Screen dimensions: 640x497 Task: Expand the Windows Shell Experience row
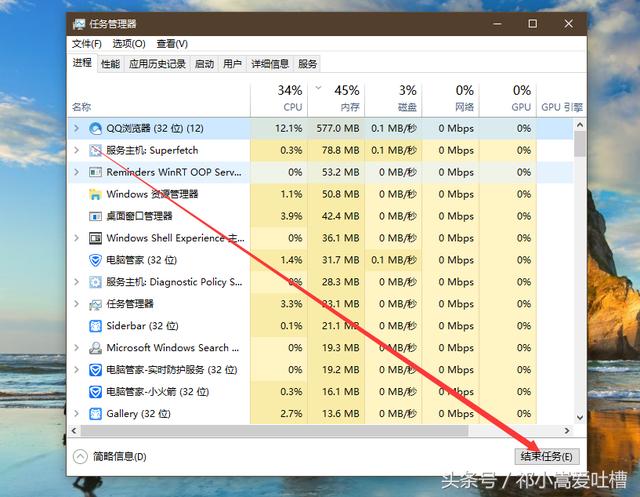(x=76, y=238)
